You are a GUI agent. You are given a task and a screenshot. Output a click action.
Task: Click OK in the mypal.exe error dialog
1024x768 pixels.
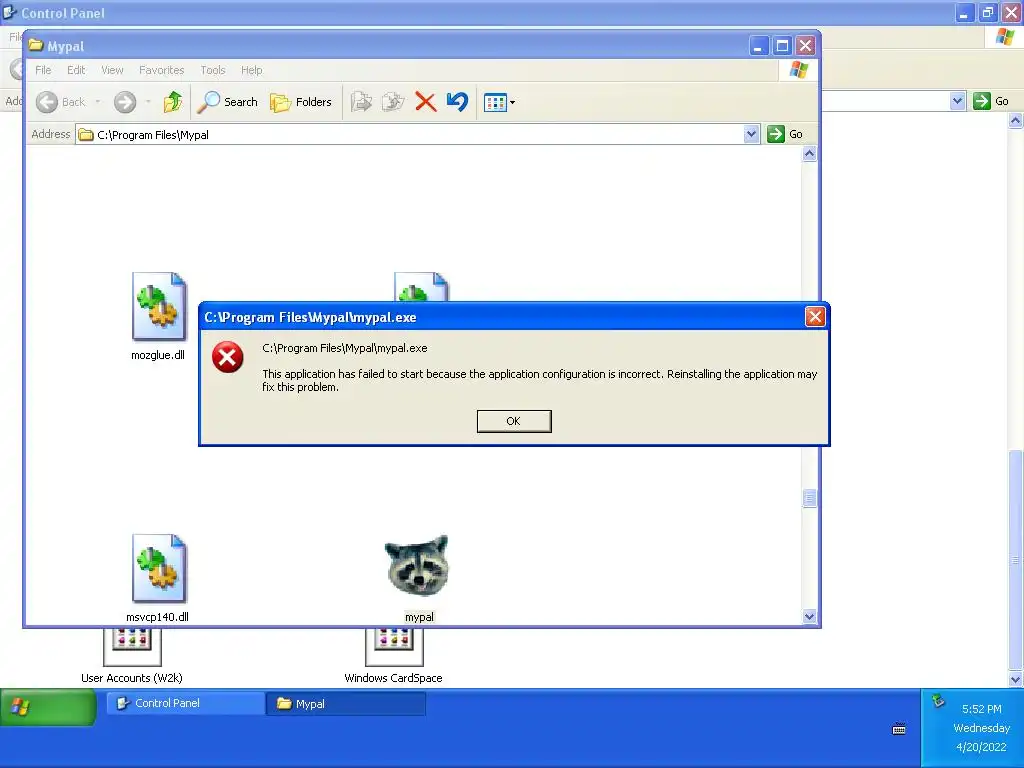(x=514, y=421)
